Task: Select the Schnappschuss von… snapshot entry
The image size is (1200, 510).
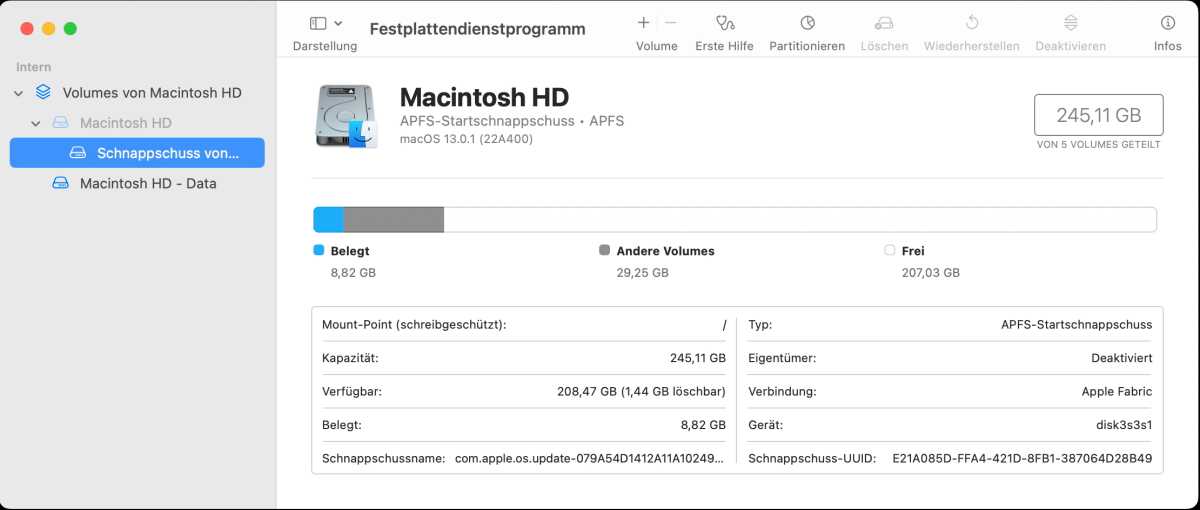Action: (x=137, y=153)
